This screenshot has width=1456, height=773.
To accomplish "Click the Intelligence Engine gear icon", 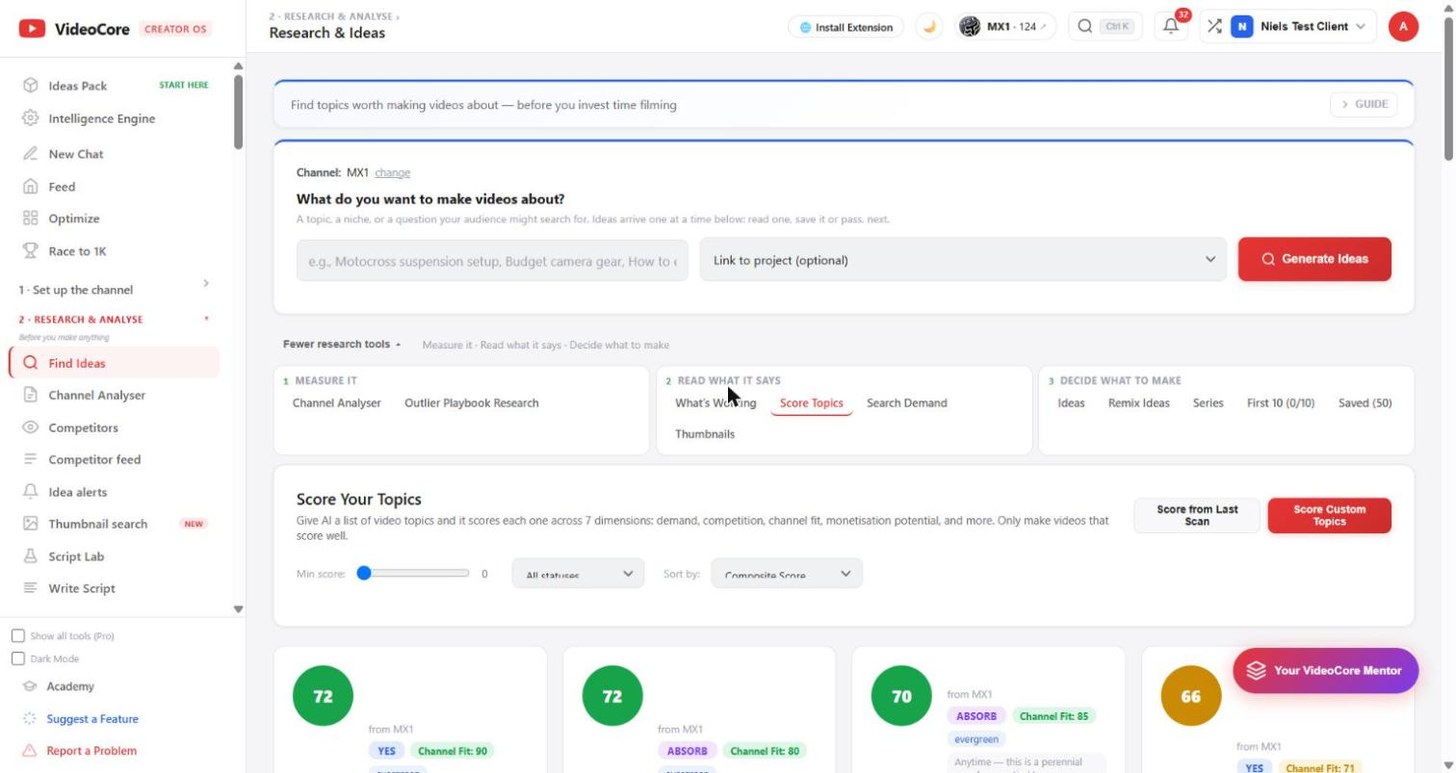I will 30,118.
